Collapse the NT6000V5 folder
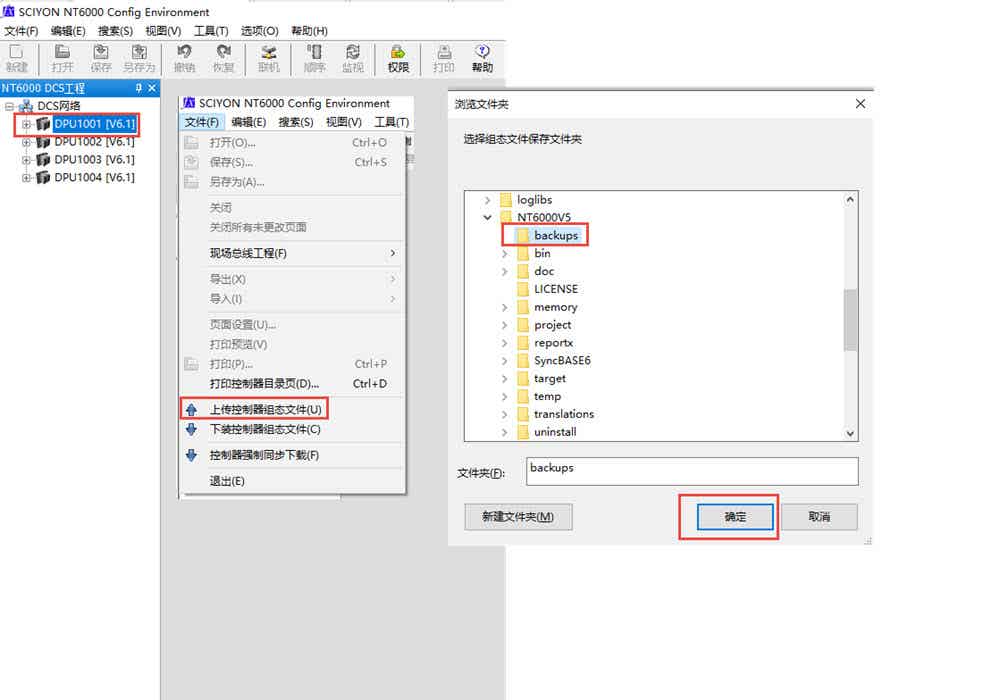Viewport: 1000px width, 700px height. pos(488,217)
